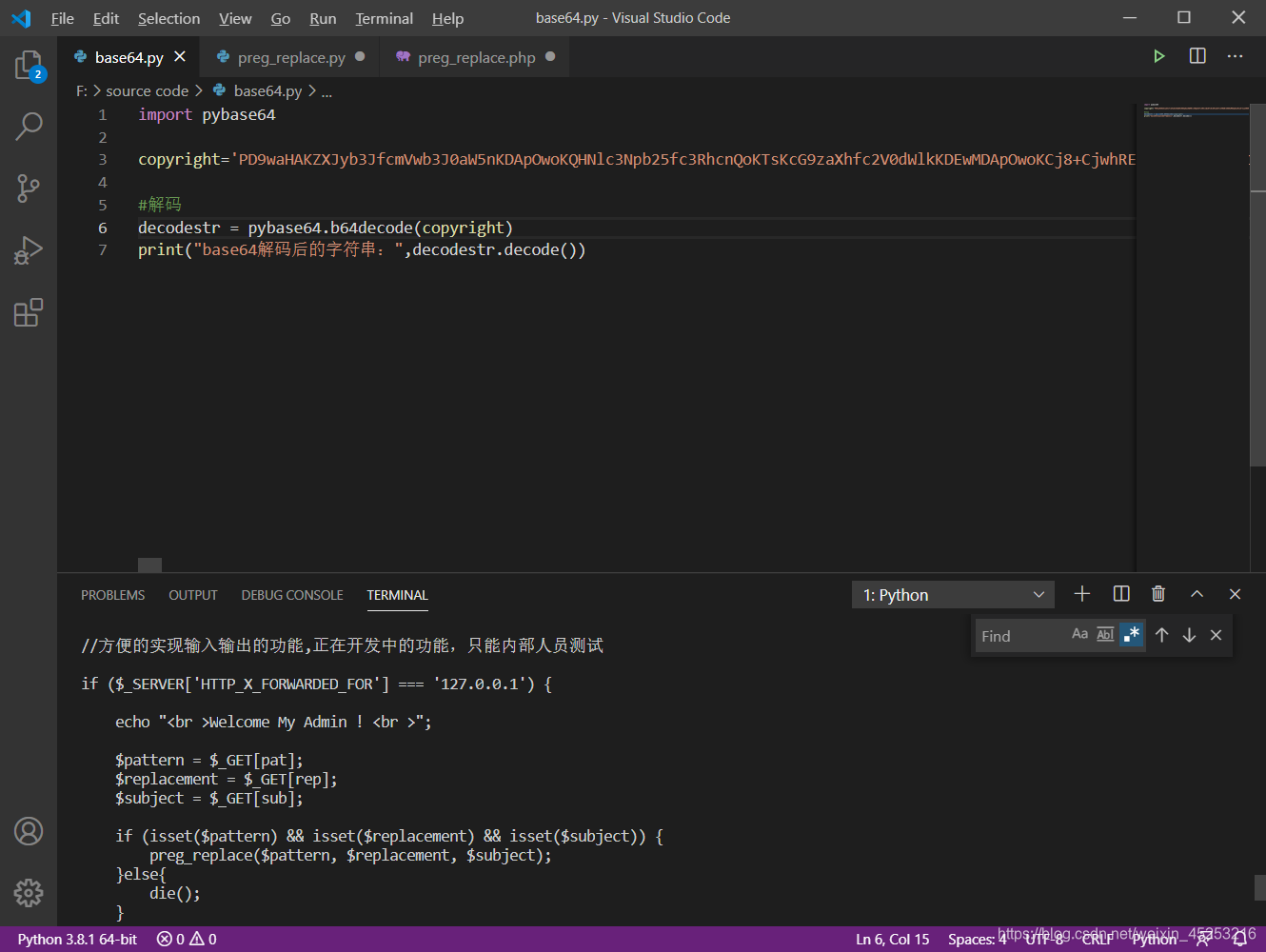Open the View menu
This screenshot has height=952, width=1266.
point(235,18)
